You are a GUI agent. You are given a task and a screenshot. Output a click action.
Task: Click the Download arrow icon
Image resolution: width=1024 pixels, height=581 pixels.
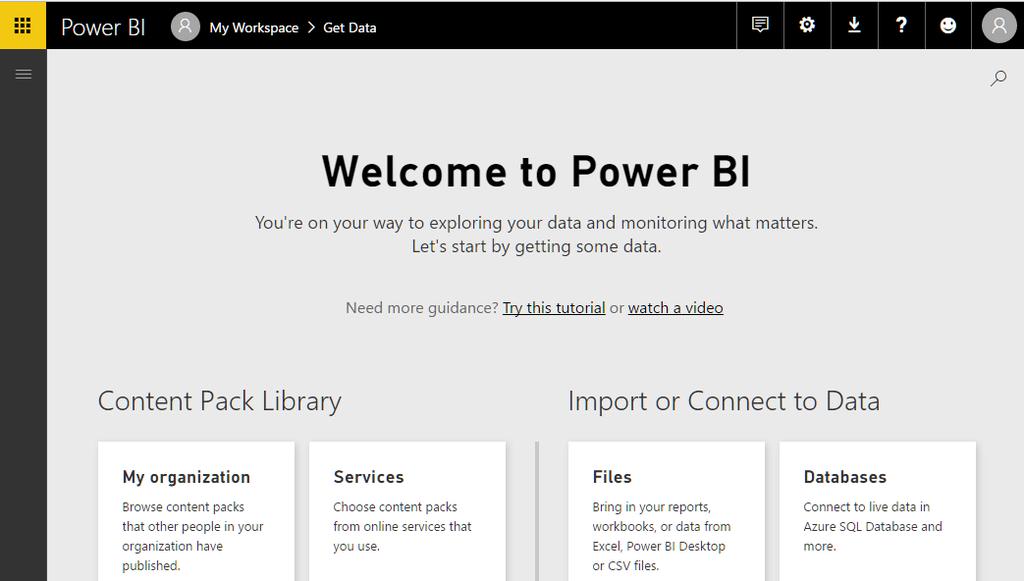(x=854, y=25)
